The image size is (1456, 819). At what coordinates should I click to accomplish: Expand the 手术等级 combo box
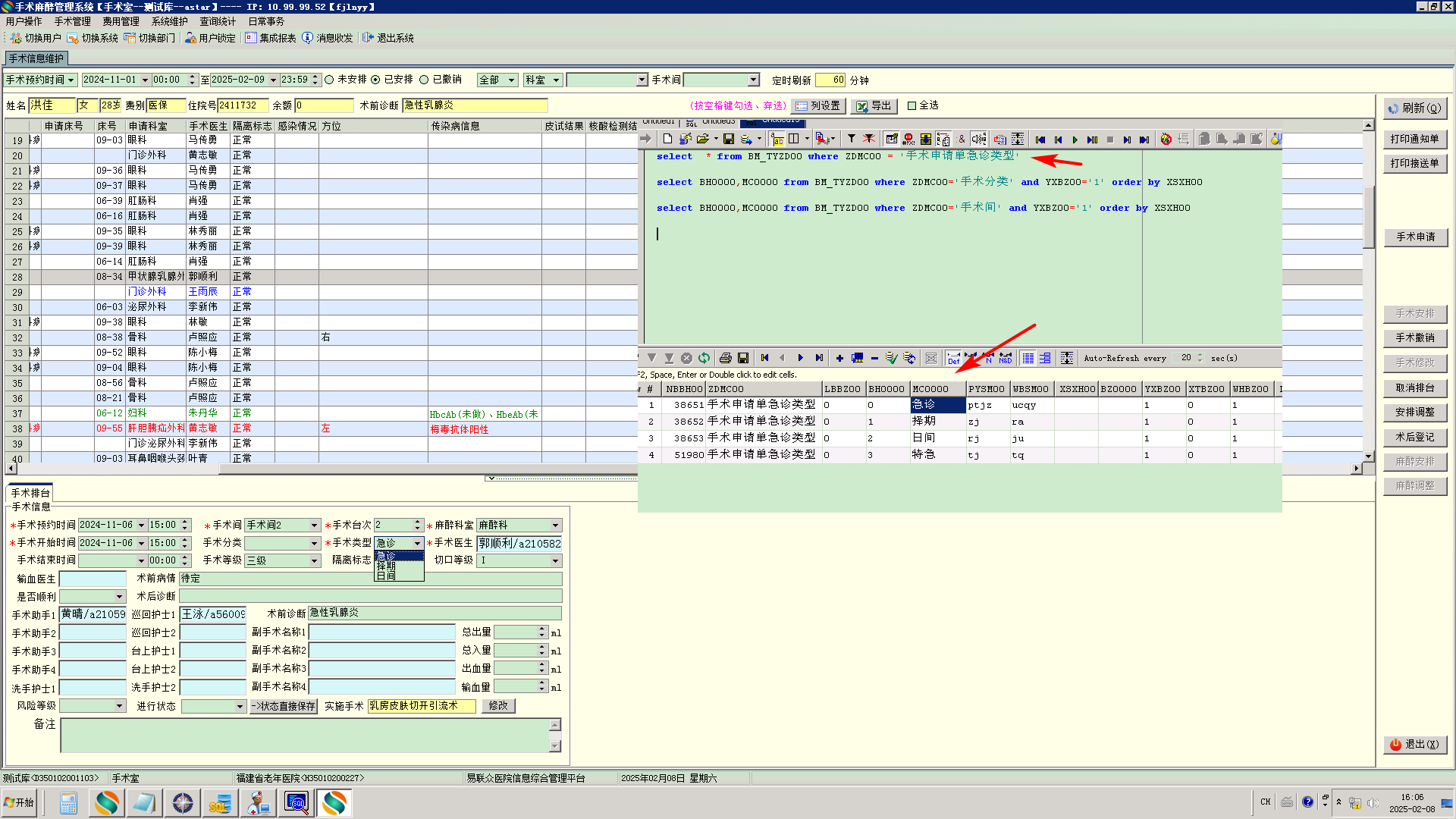point(314,561)
